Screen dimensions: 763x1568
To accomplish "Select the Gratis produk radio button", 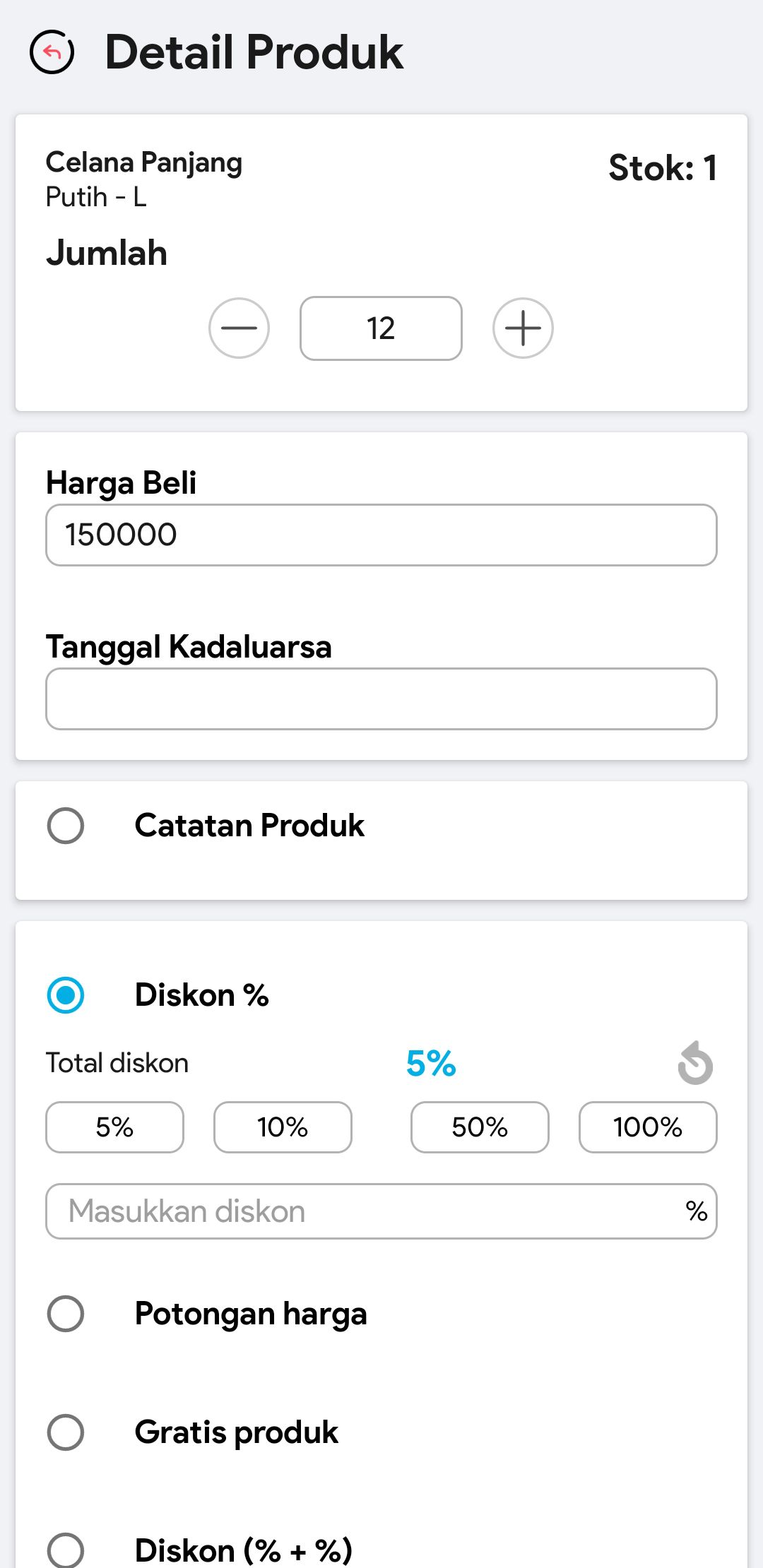I will coord(66,1432).
